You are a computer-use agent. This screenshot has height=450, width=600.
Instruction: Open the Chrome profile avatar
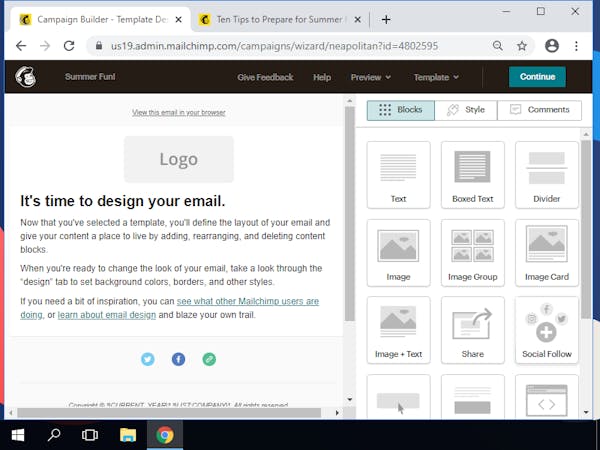point(552,46)
